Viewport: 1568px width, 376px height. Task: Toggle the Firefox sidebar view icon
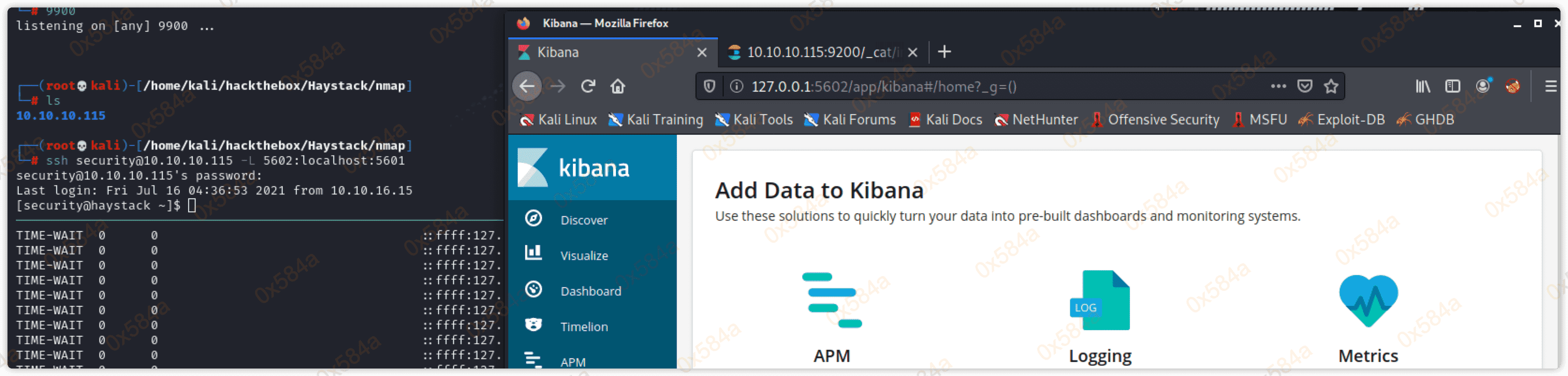[x=1452, y=87]
